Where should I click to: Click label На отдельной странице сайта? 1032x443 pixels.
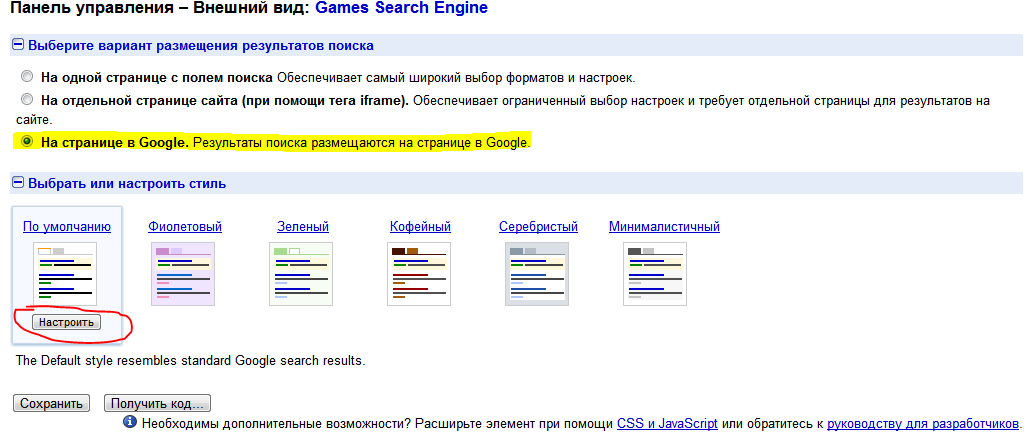[225, 101]
